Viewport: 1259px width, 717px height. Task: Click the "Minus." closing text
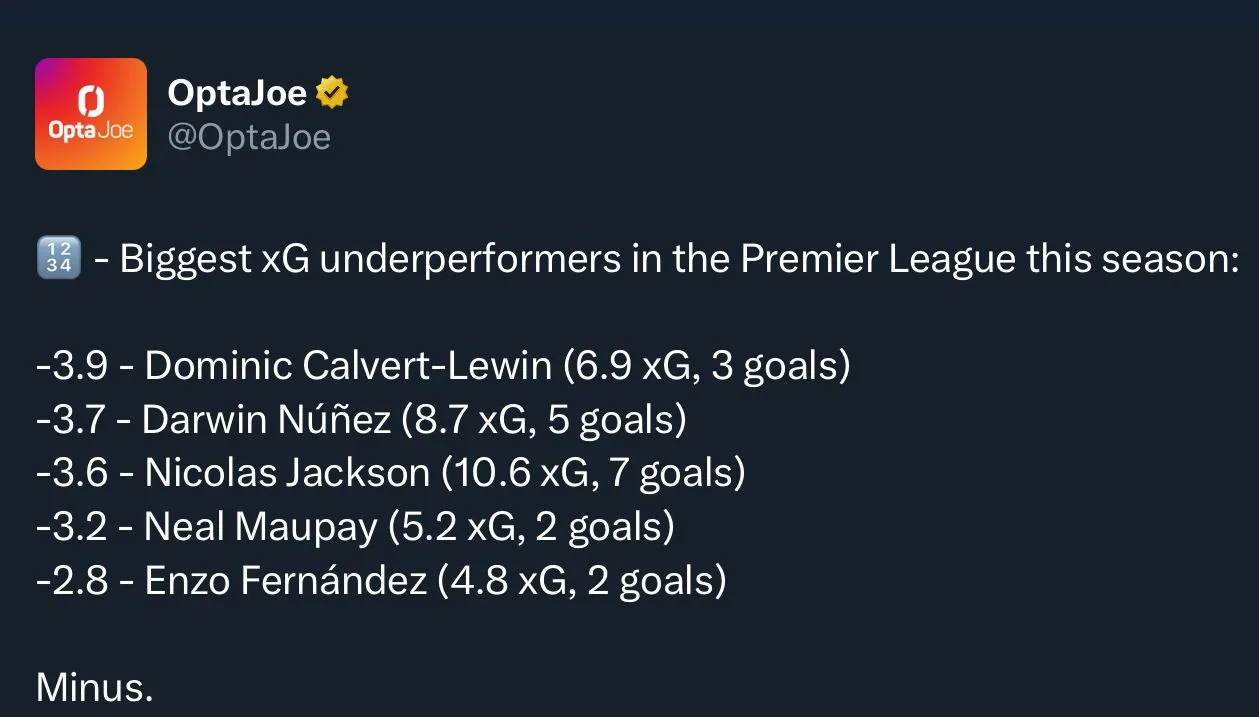(95, 687)
